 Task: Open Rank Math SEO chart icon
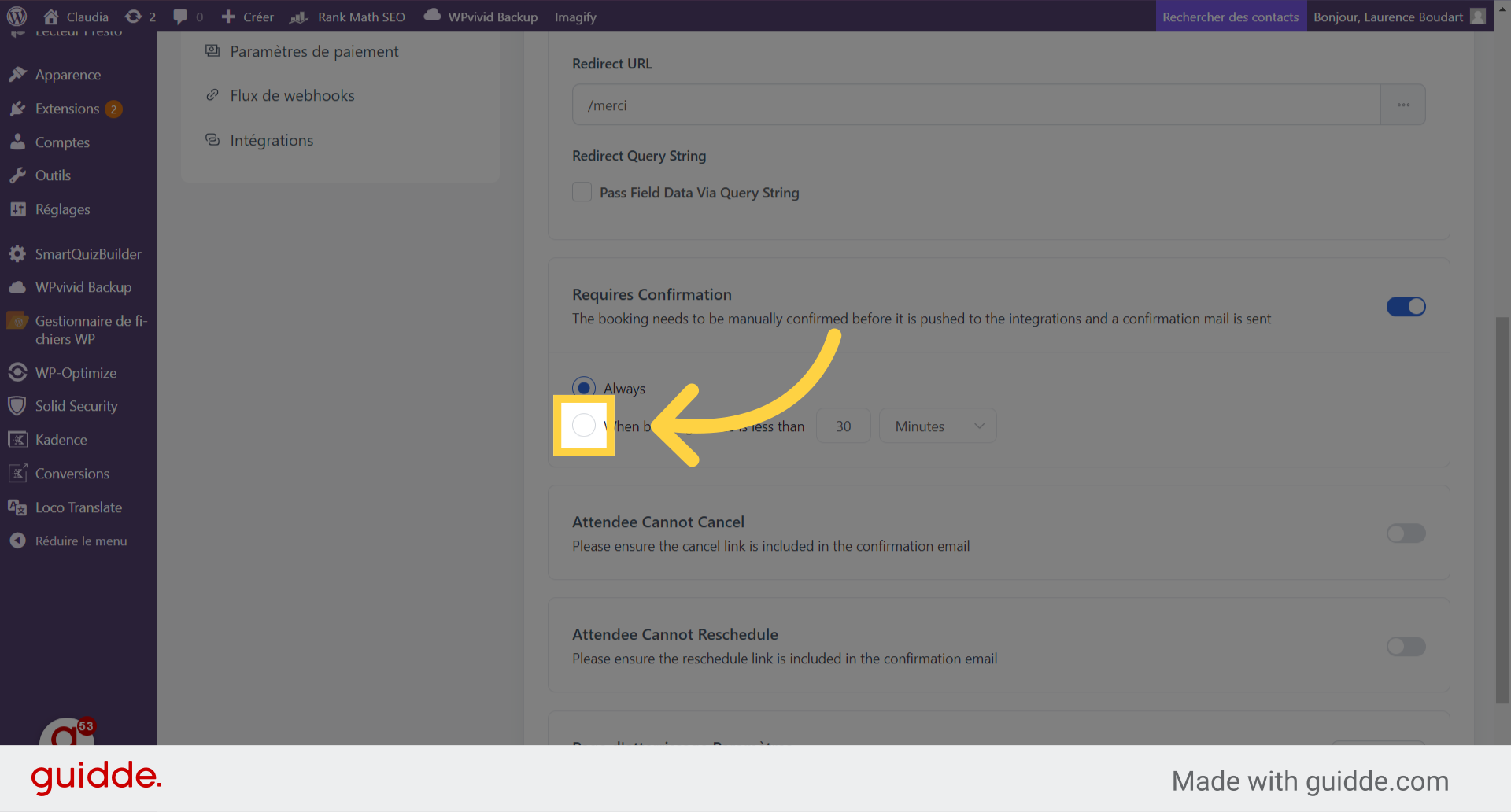298,17
